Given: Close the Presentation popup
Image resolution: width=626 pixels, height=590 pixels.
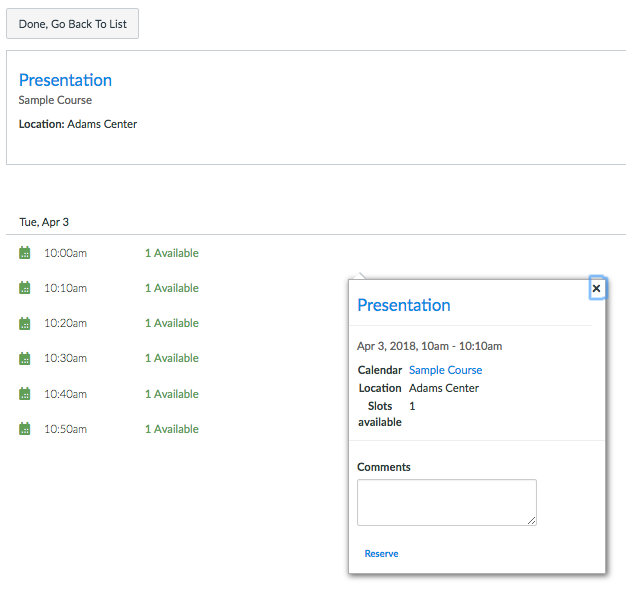Looking at the screenshot, I should pyautogui.click(x=596, y=288).
